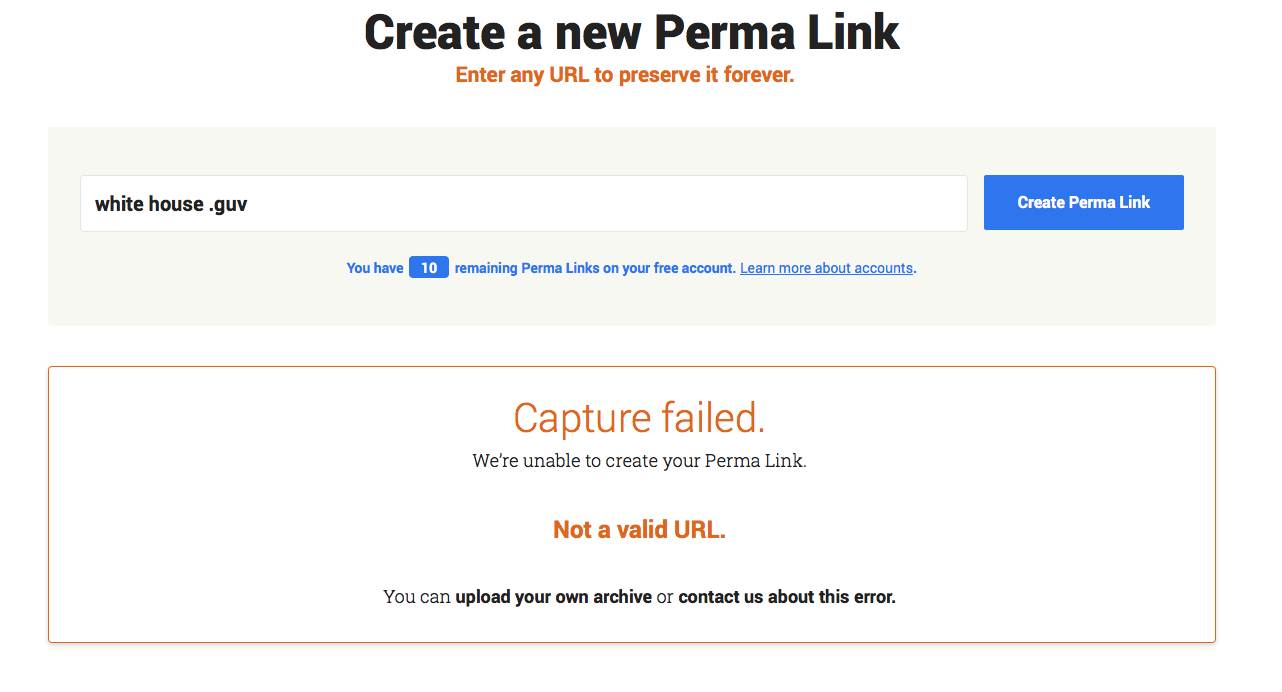Click the "You can" text in error box
The image size is (1282, 692).
coord(417,597)
